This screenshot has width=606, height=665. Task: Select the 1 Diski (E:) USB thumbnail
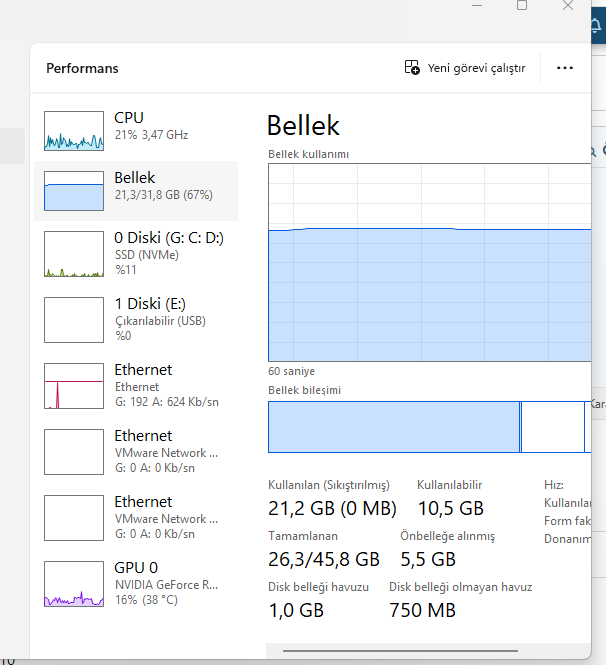(x=74, y=319)
